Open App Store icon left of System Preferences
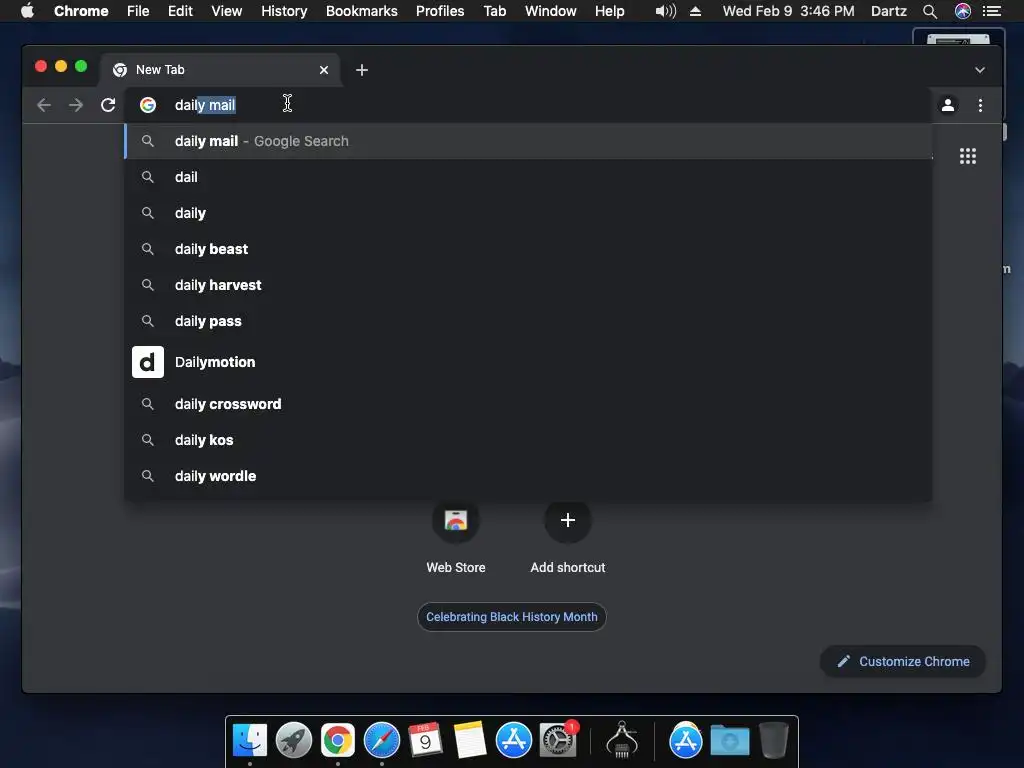This screenshot has width=1024, height=768. pyautogui.click(x=513, y=740)
